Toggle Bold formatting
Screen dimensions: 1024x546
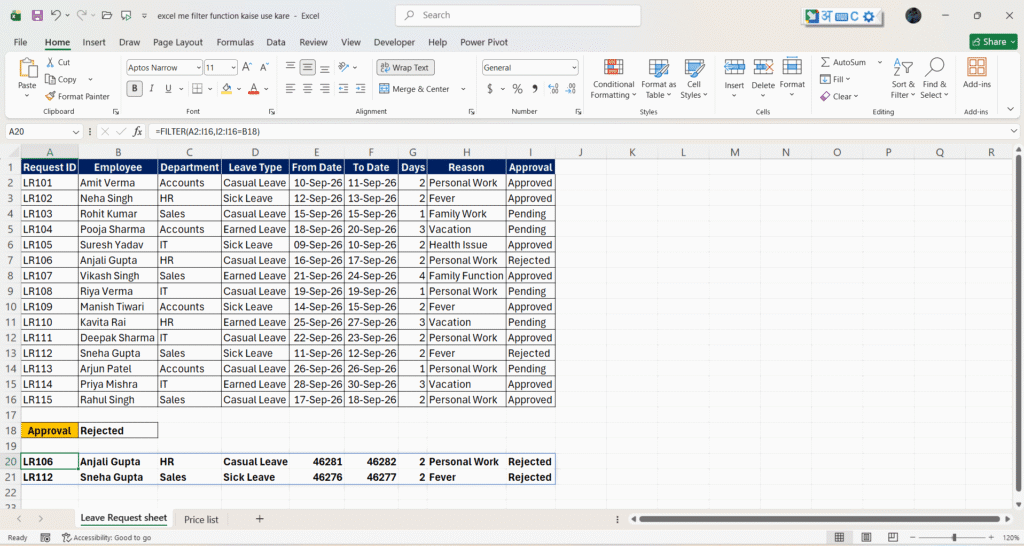(x=135, y=88)
